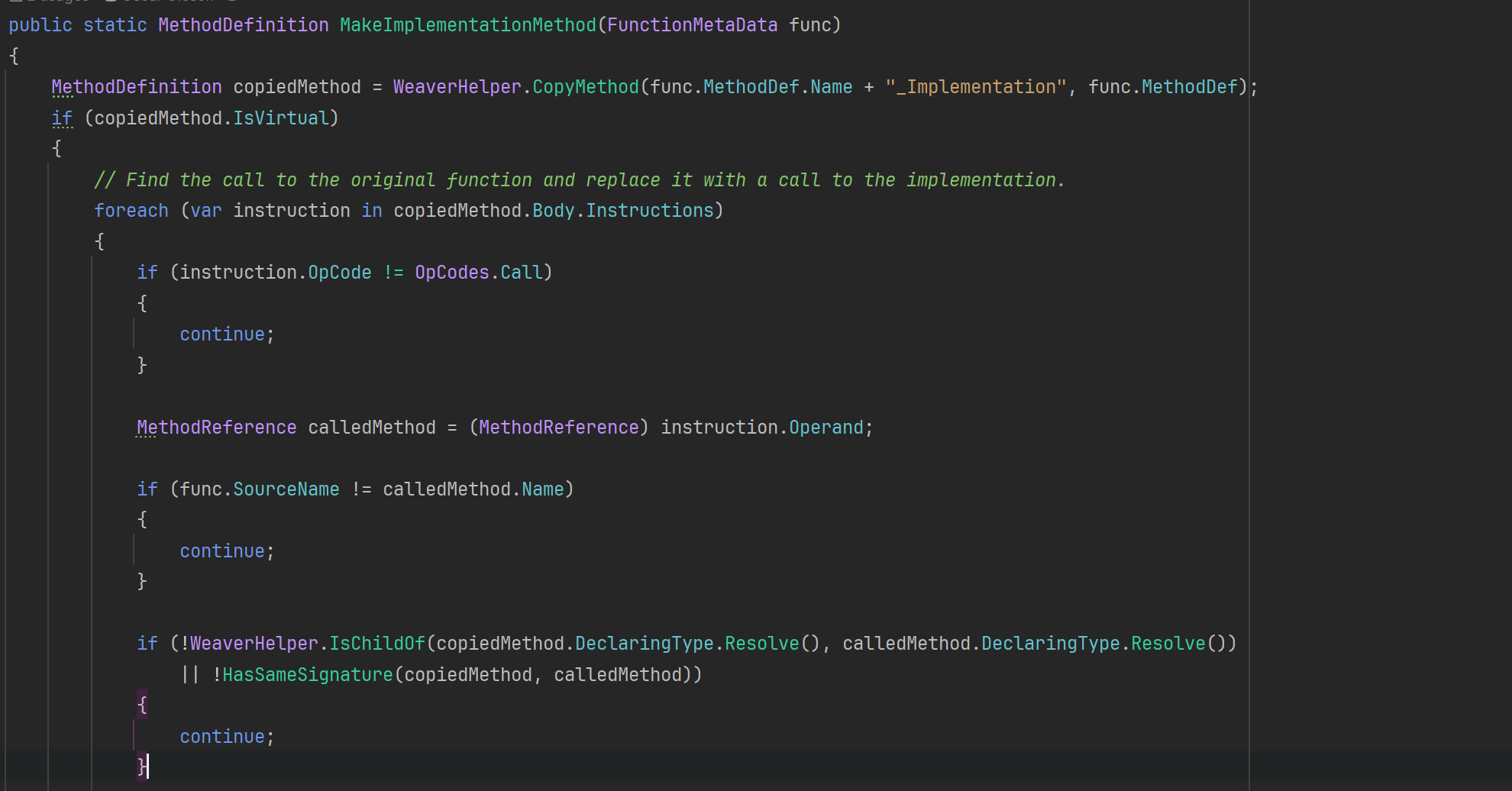1512x791 pixels.
Task: Select the CopyMethod call on WeaverHelper
Action: [x=585, y=86]
